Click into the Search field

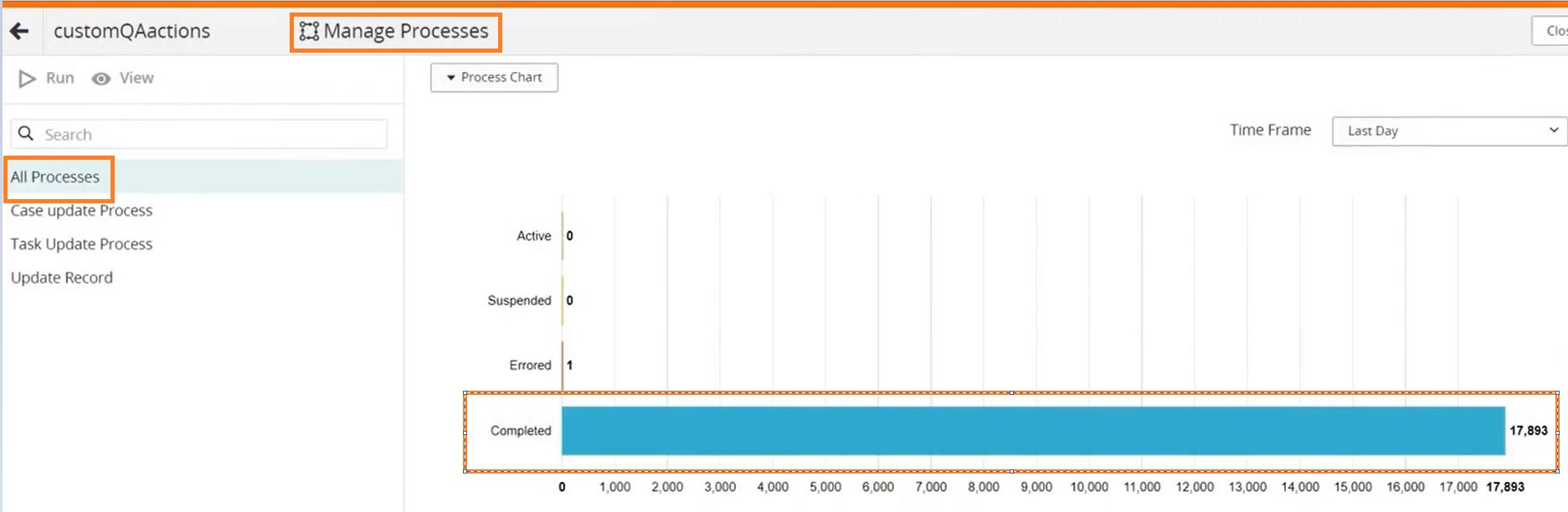[199, 134]
